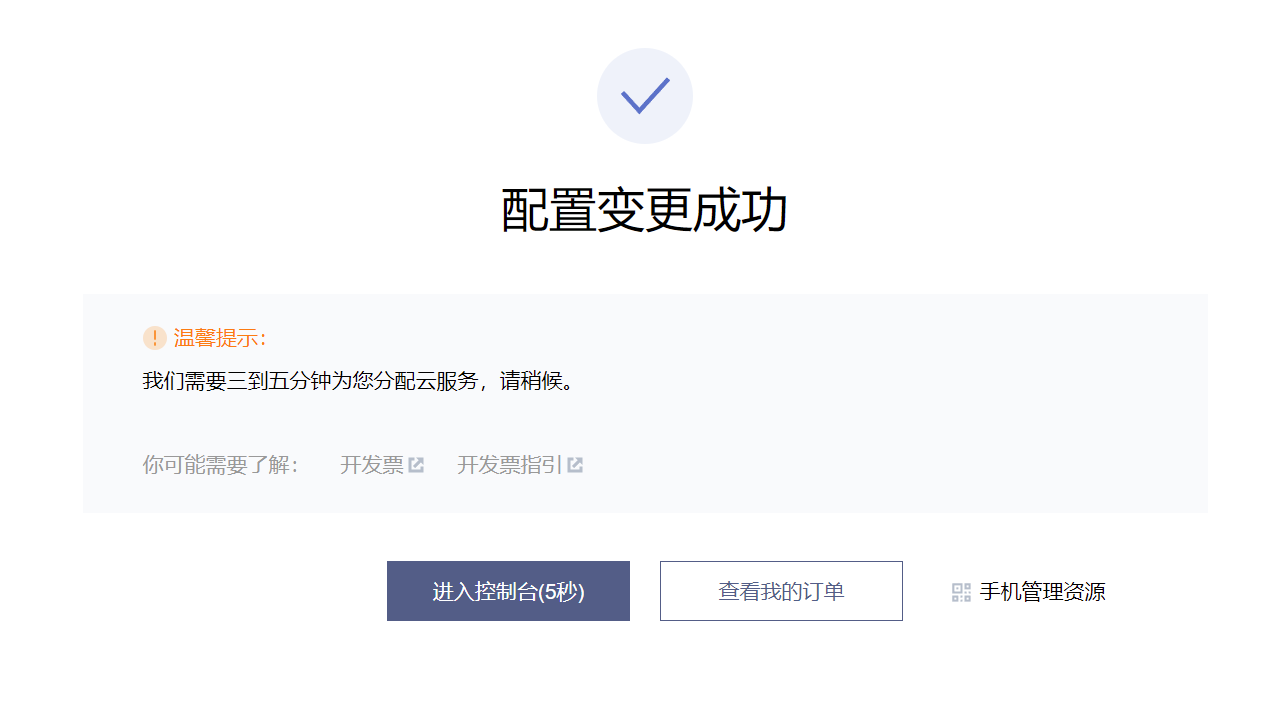Open the 开发票 link

[x=372, y=465]
